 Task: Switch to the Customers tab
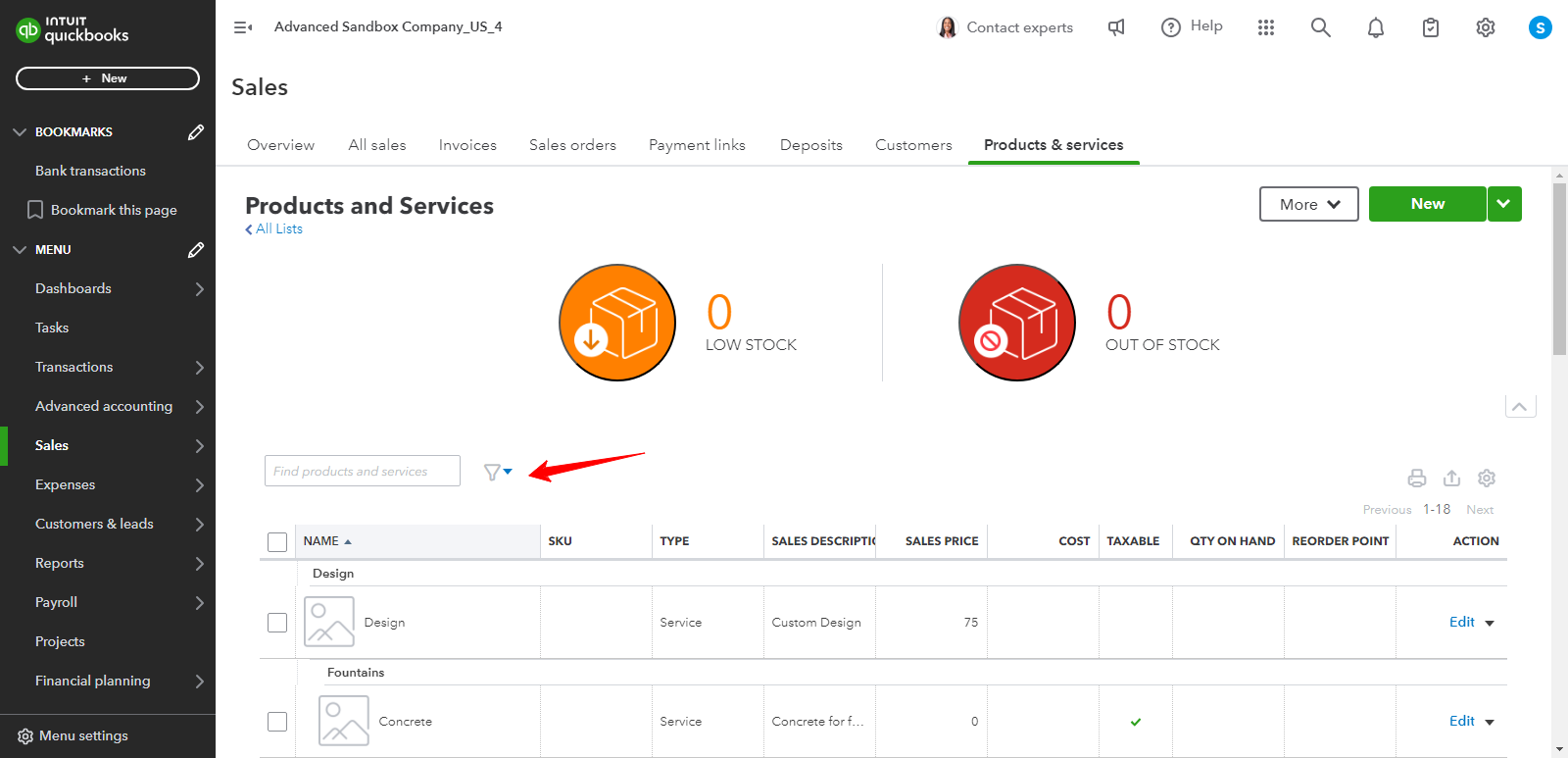pyautogui.click(x=913, y=145)
